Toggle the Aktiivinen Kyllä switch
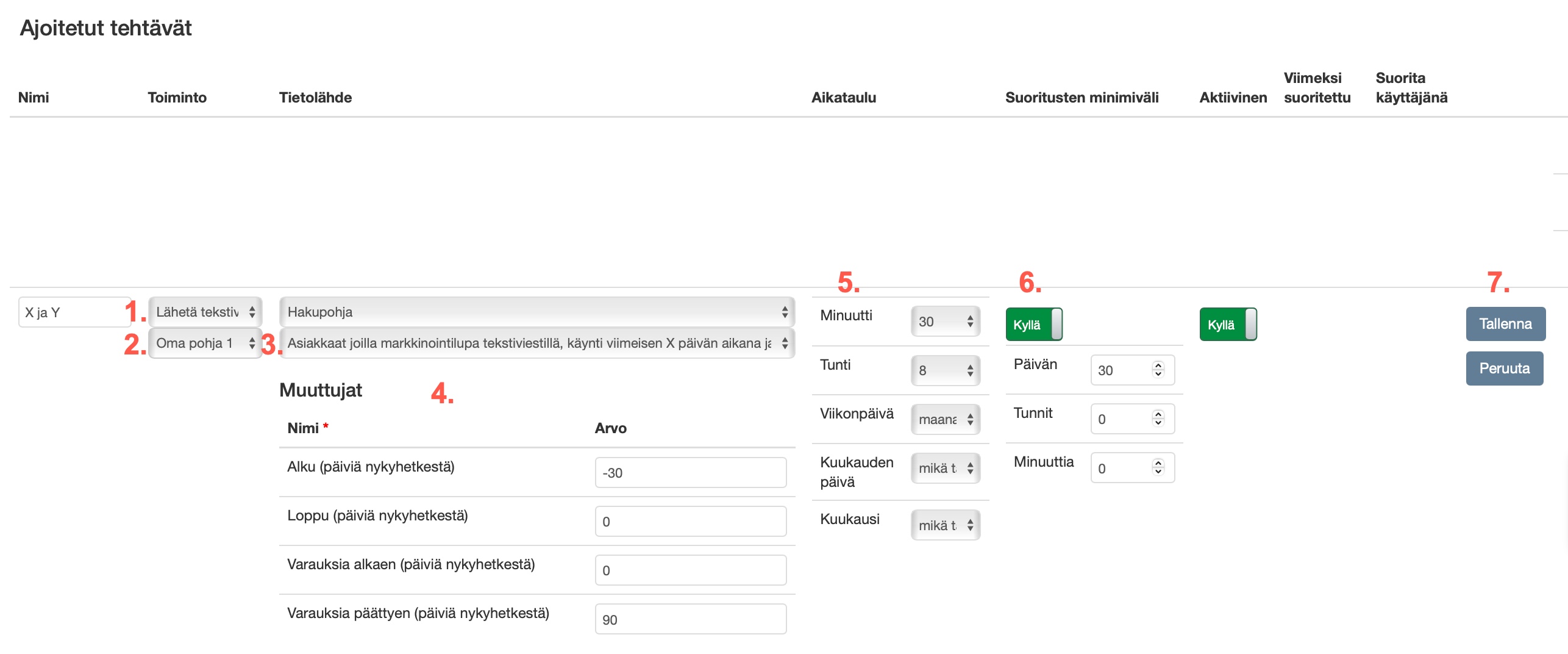This screenshot has height=654, width=1568. tap(1227, 325)
